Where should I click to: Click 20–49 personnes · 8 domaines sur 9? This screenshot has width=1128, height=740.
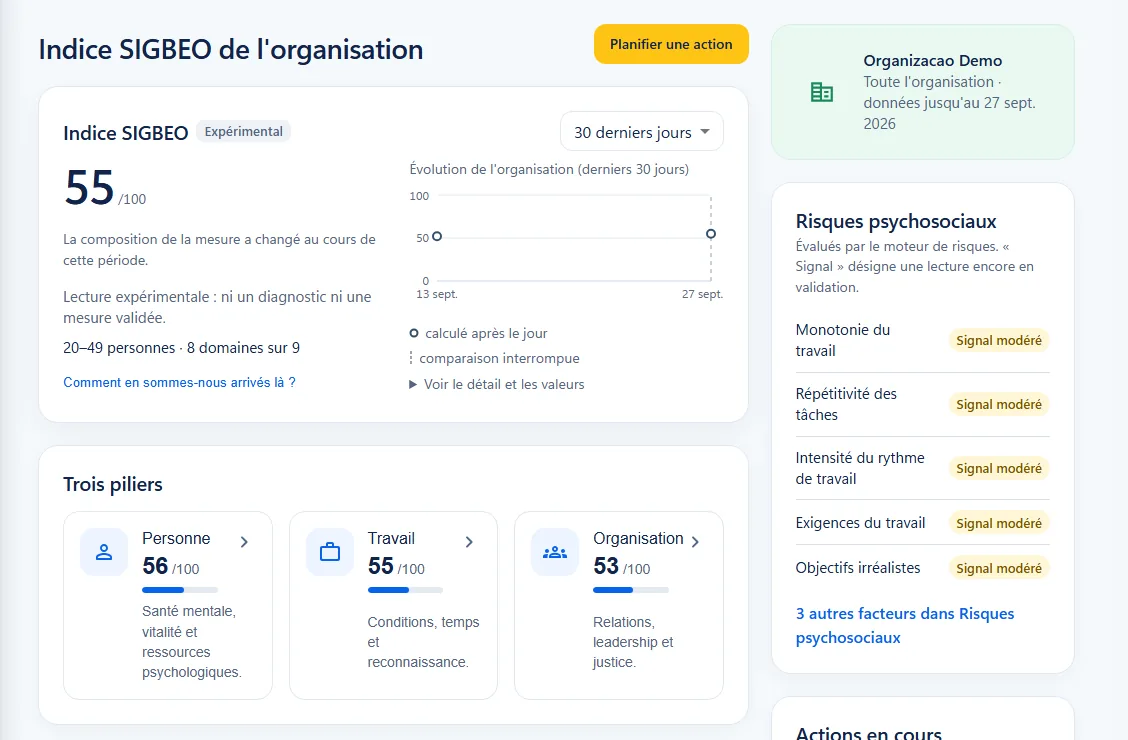click(x=181, y=348)
